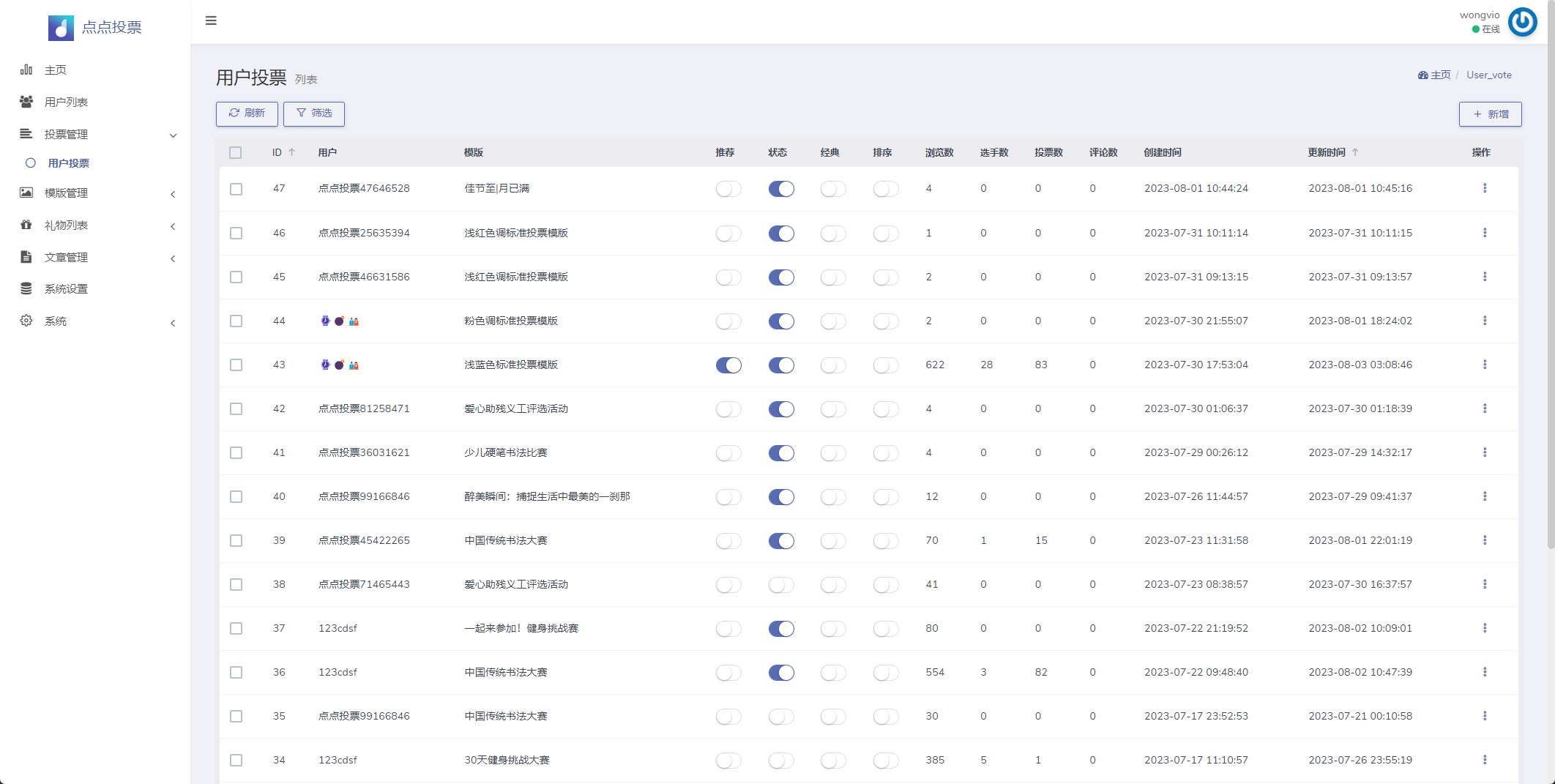Click the vertical page scrollbar

[1550, 293]
